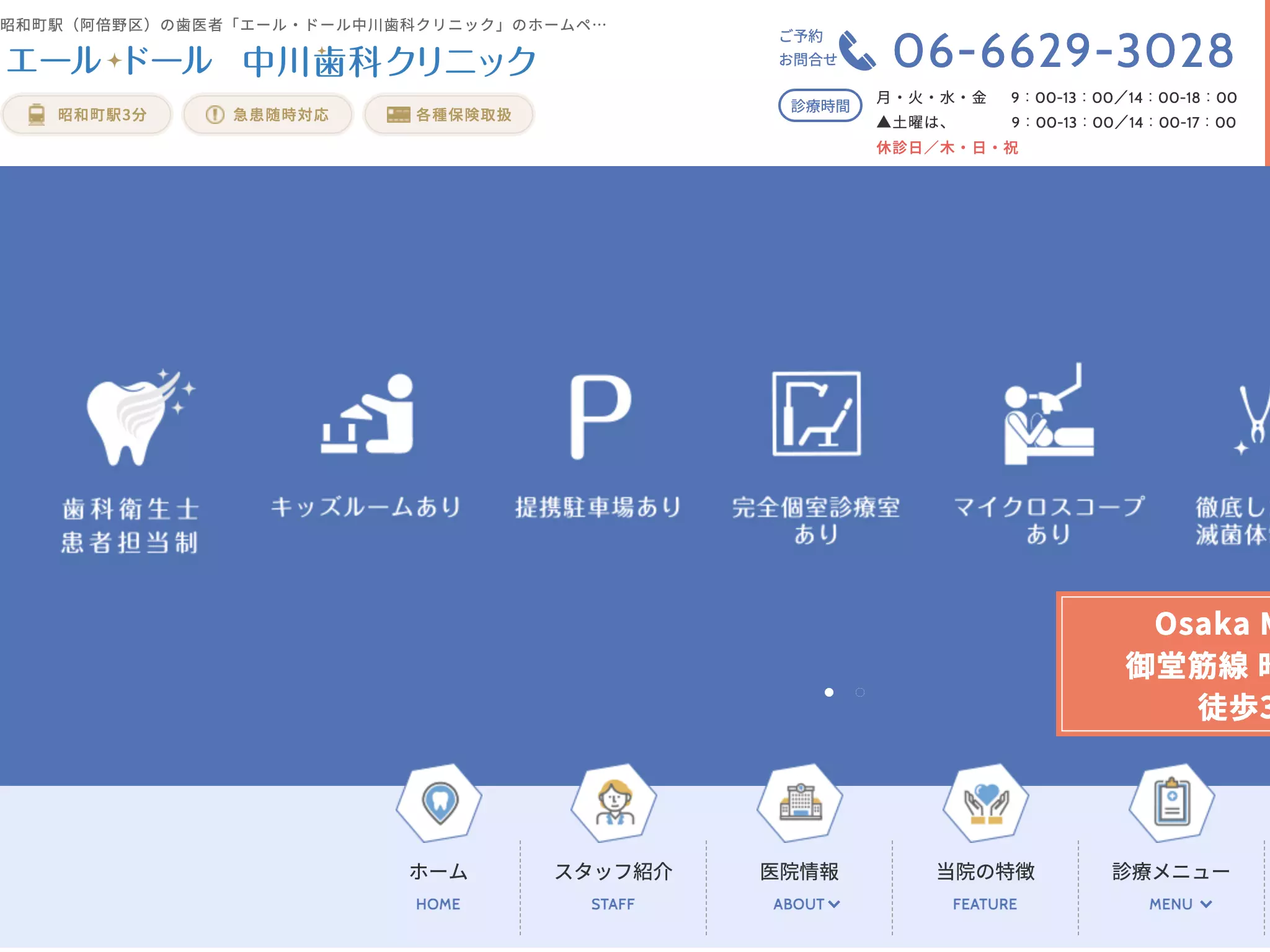Click the 各種保険取扱 badge
Screen dimensions: 1270x952
tap(449, 115)
